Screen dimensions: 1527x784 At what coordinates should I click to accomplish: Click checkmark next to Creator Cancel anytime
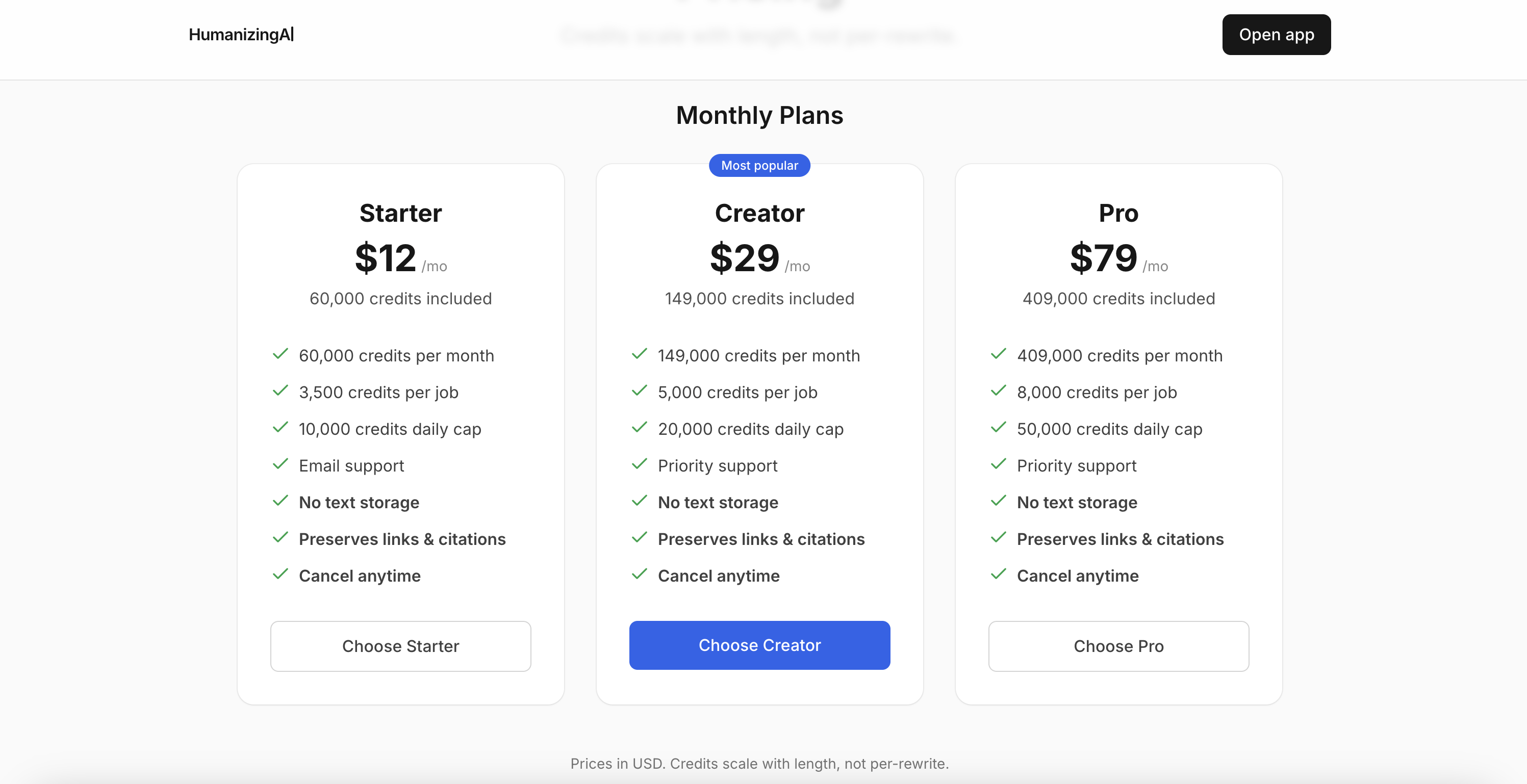point(639,575)
